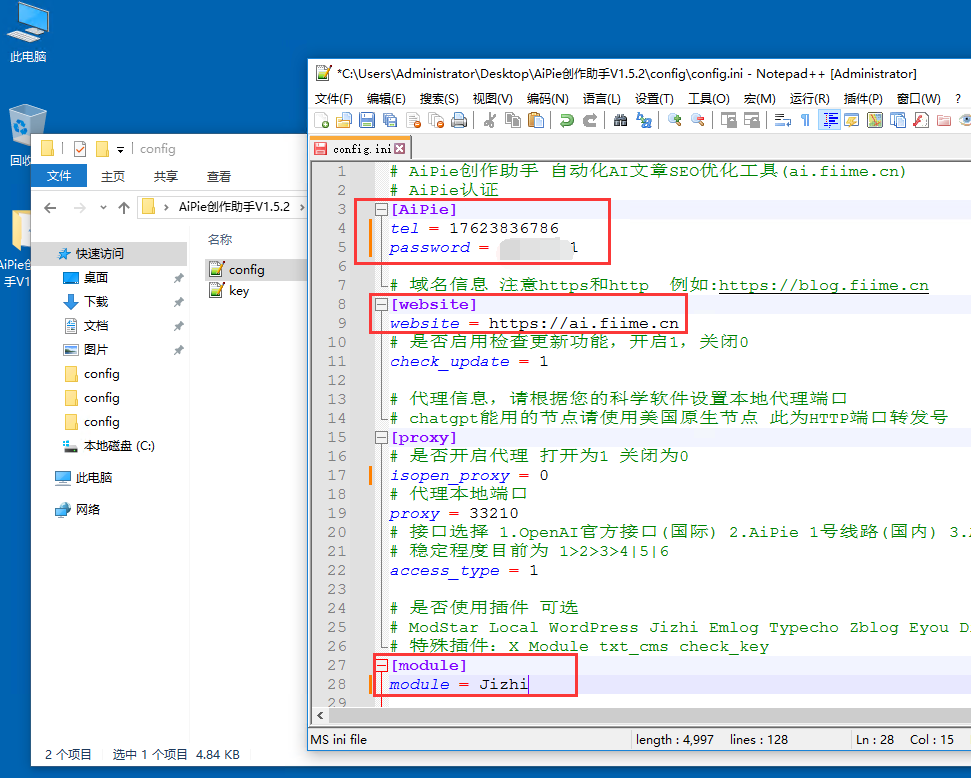
Task: Click the https://blog.fiime.cn link in editor
Action: coord(824,286)
